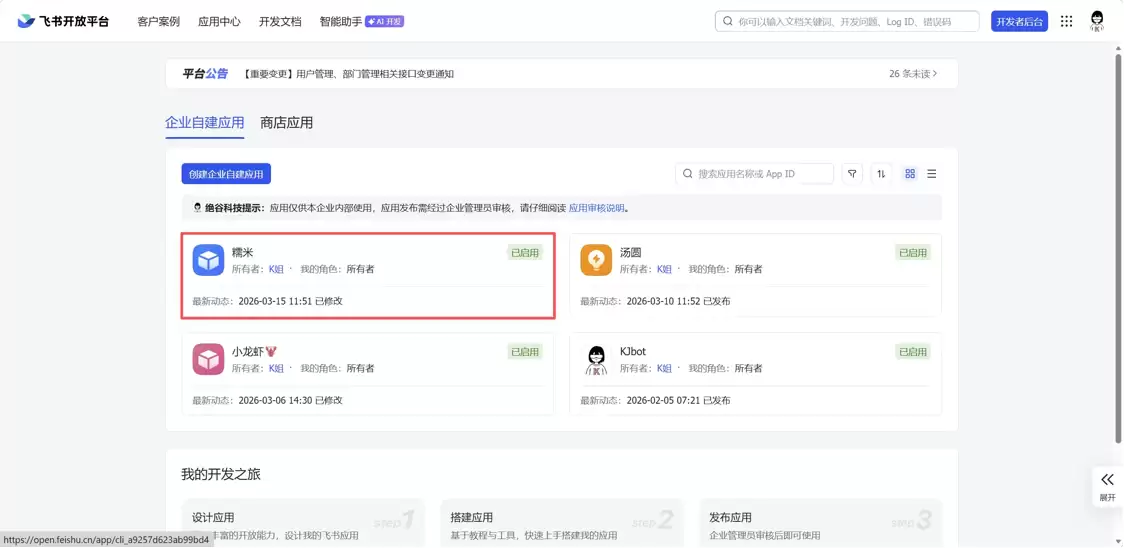Viewport: 1124px width, 548px height.
Task: Click the 飞书开放平台 logo
Action: pyautogui.click(x=63, y=21)
